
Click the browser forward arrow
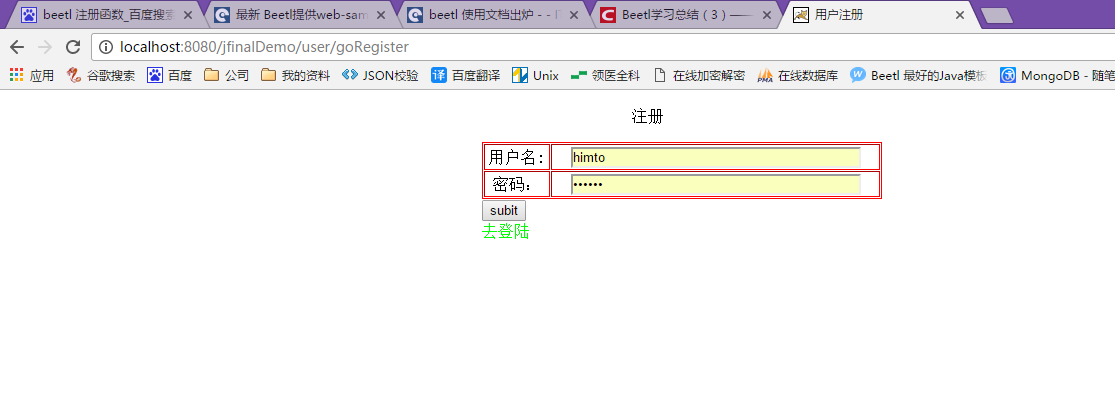pyautogui.click(x=44, y=47)
